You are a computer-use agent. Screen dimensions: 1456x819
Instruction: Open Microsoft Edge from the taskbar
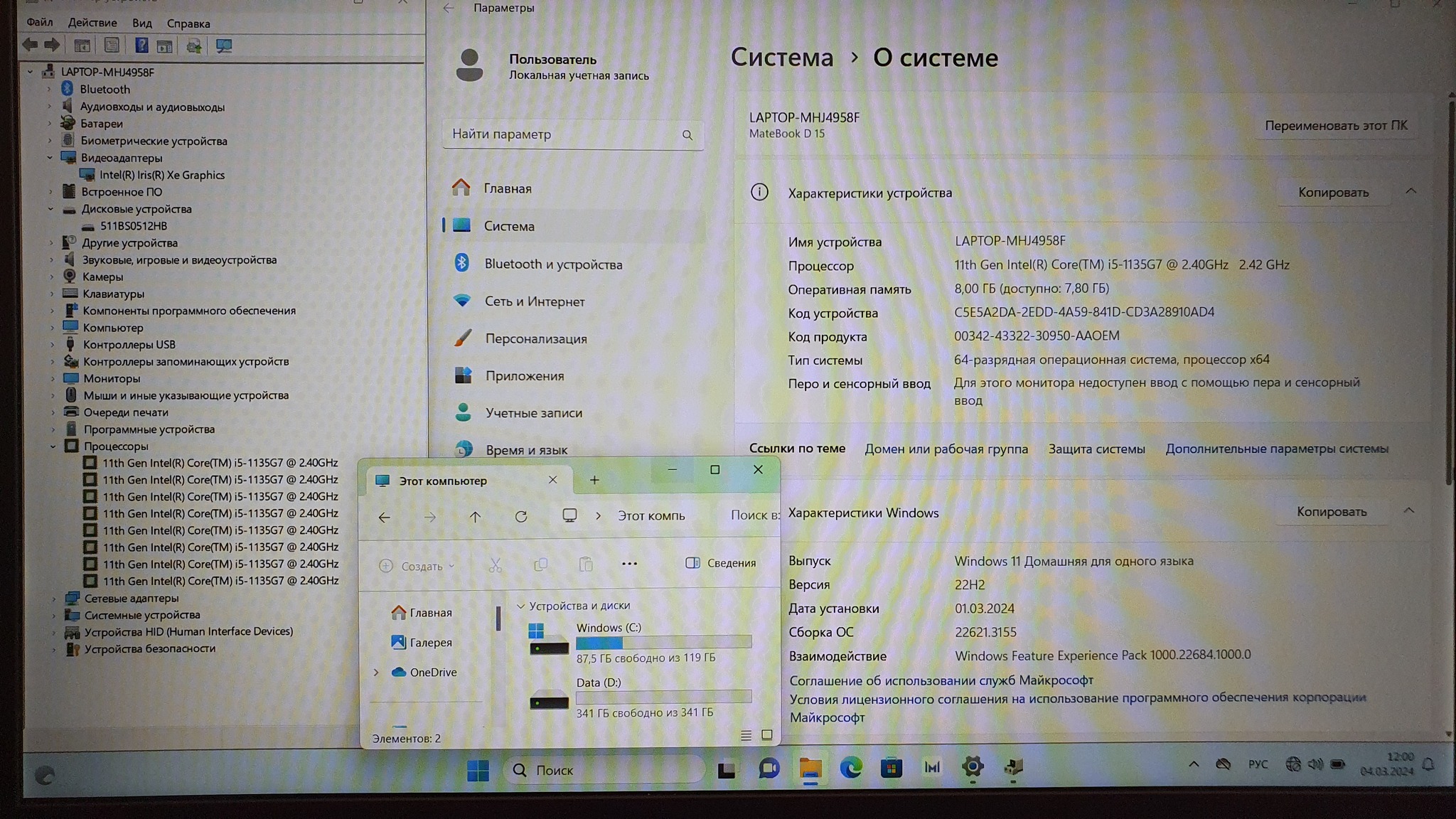(851, 768)
